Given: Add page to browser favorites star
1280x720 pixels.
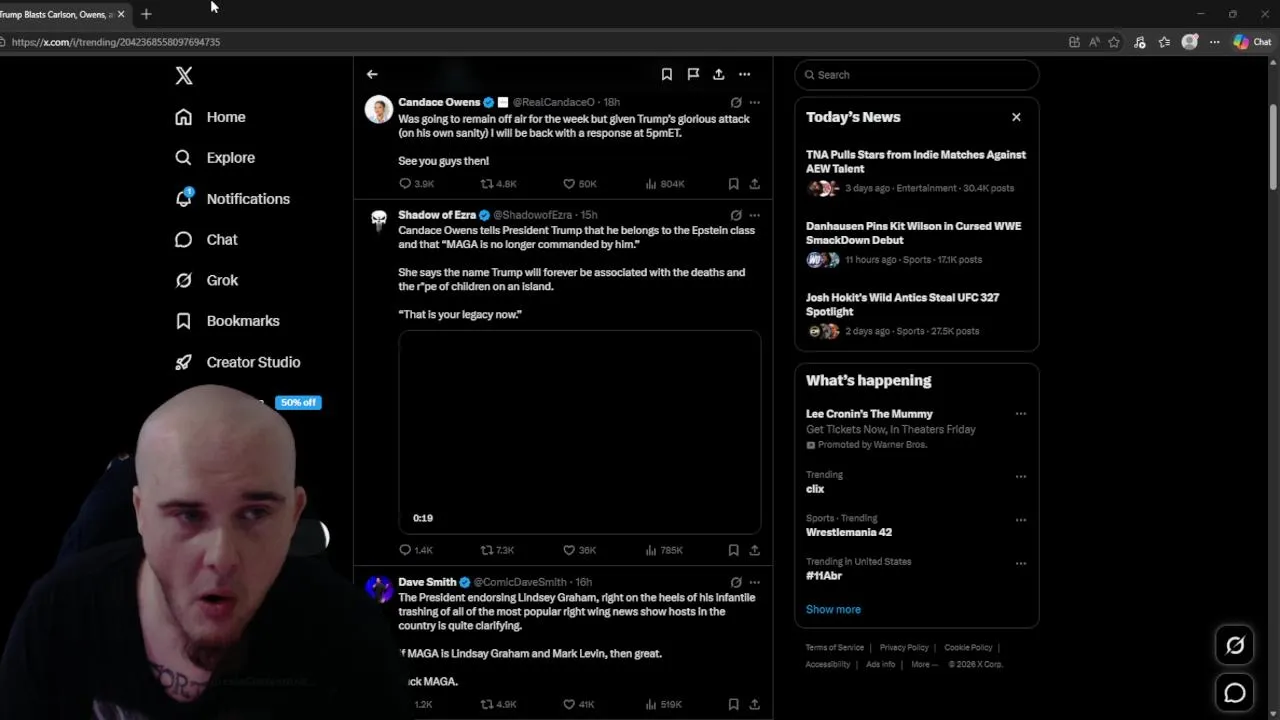Looking at the screenshot, I should 1114,42.
